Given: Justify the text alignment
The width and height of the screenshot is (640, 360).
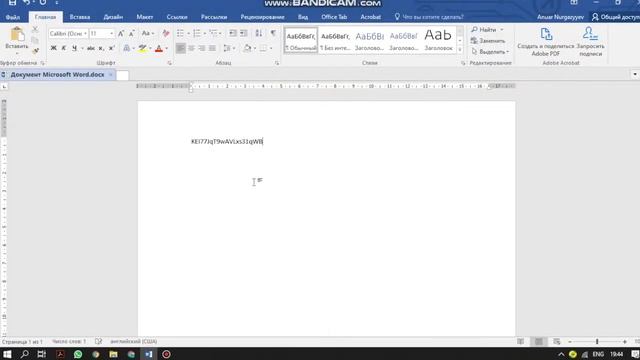Looking at the screenshot, I should pyautogui.click(x=212, y=48).
